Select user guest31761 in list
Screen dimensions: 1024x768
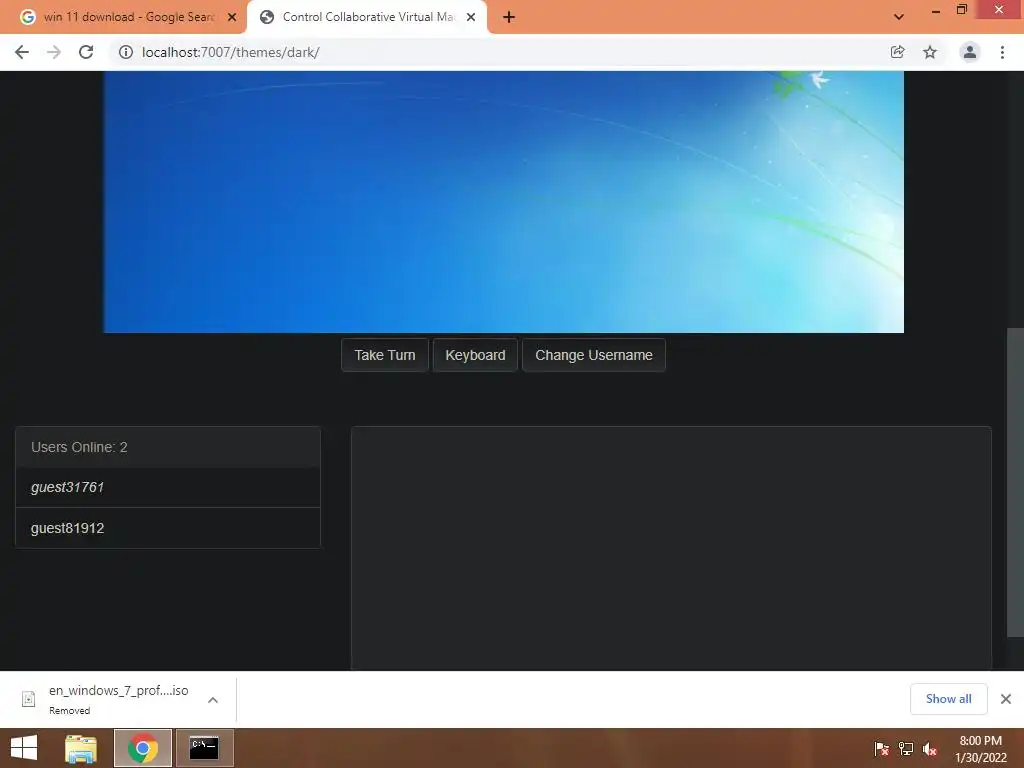(168, 488)
